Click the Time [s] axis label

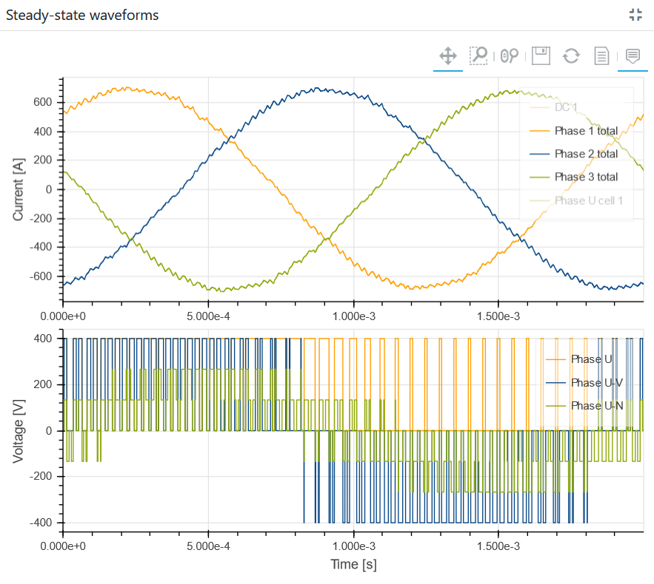pyautogui.click(x=352, y=565)
